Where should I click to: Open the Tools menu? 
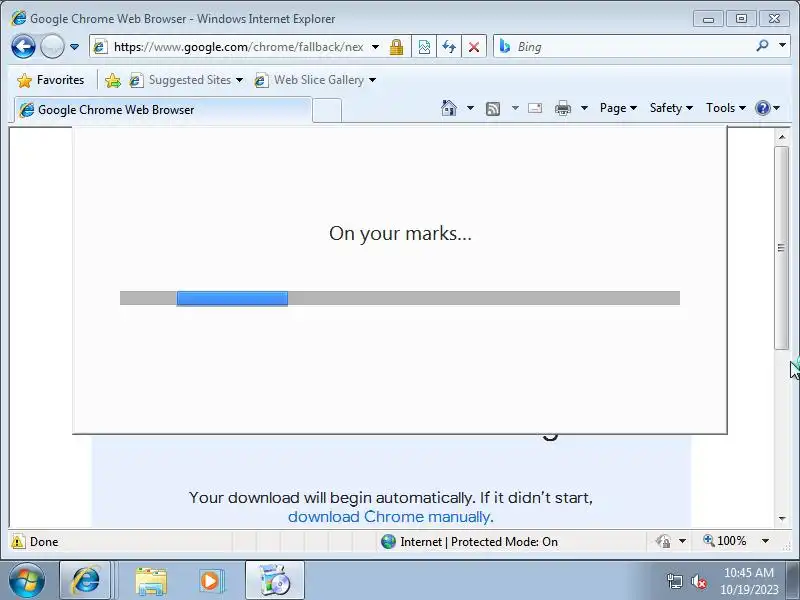pyautogui.click(x=726, y=108)
